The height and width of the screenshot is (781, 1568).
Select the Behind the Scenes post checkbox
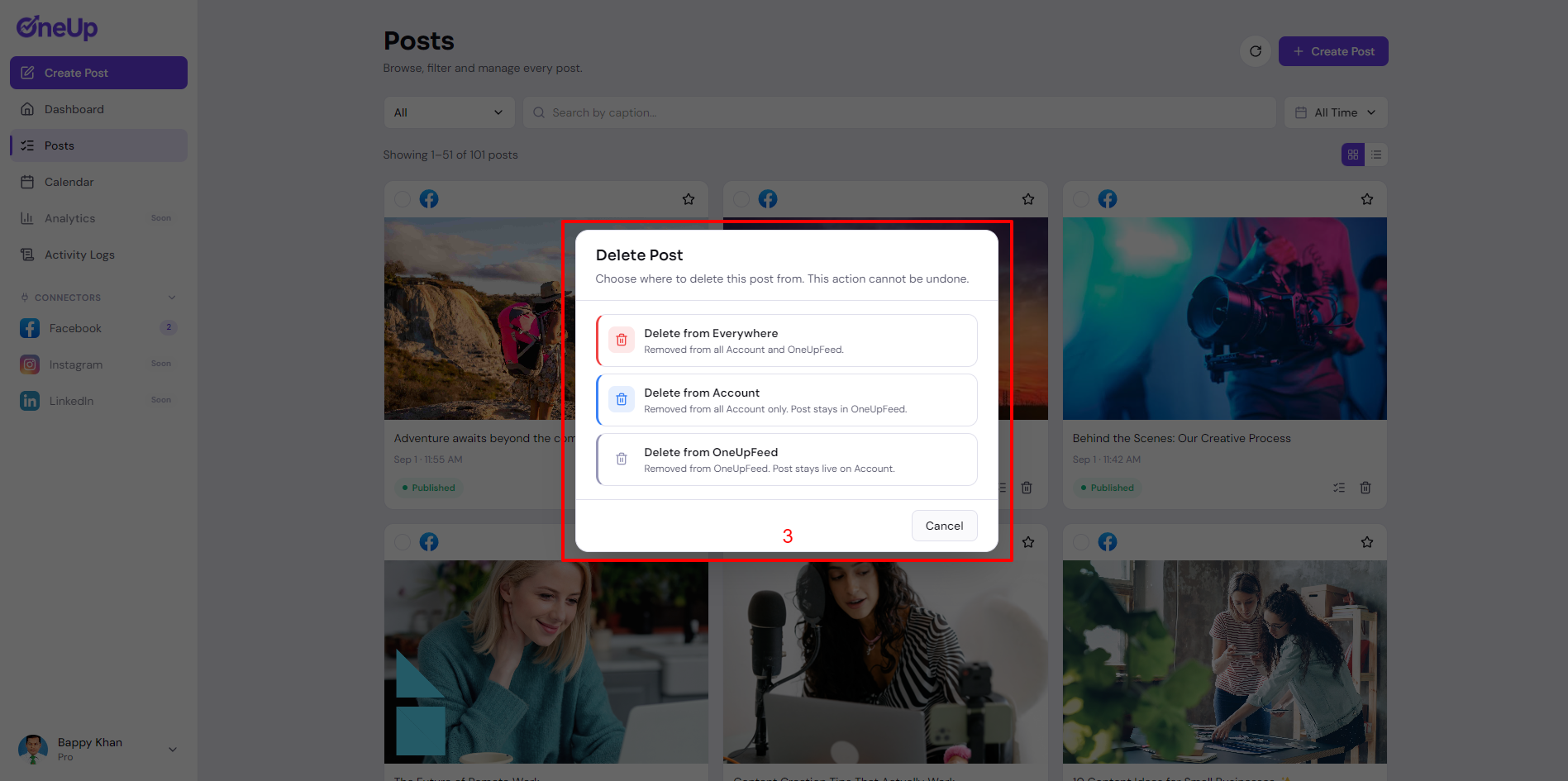point(1081,199)
